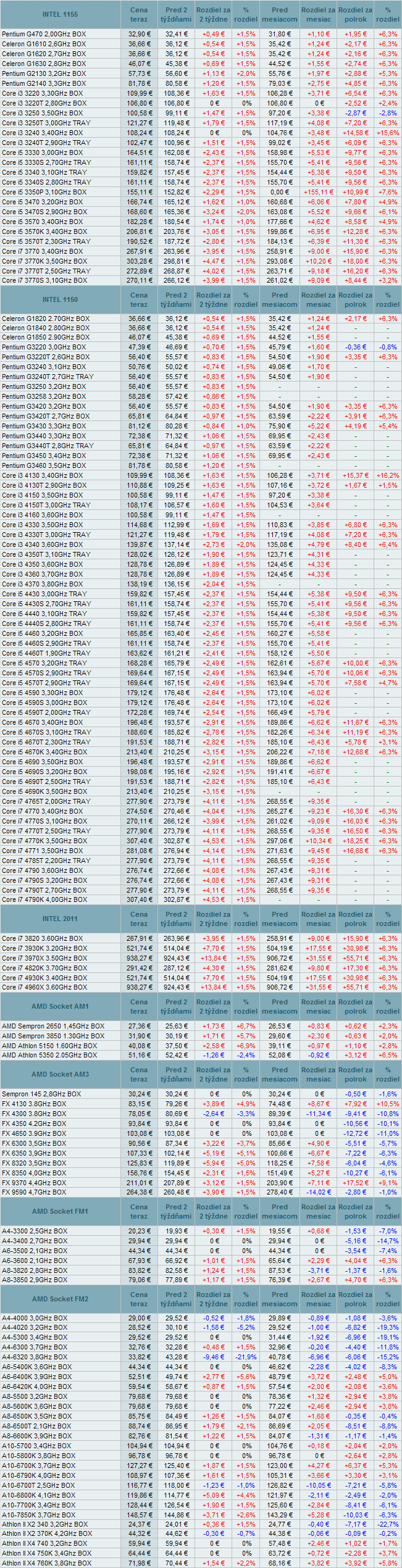Select FX 9590 4,7GHz BOX name
The height and width of the screenshot is (1568, 402).
tap(34, 1192)
